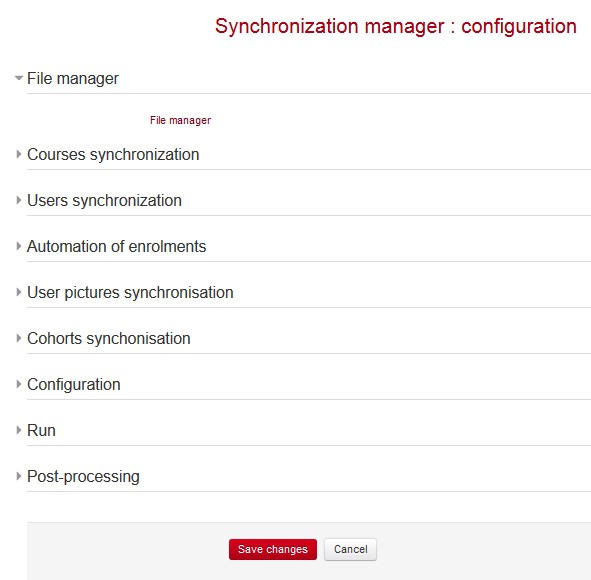Screen dimensions: 591x580
Task: Click the Save changes button
Action: [x=273, y=549]
